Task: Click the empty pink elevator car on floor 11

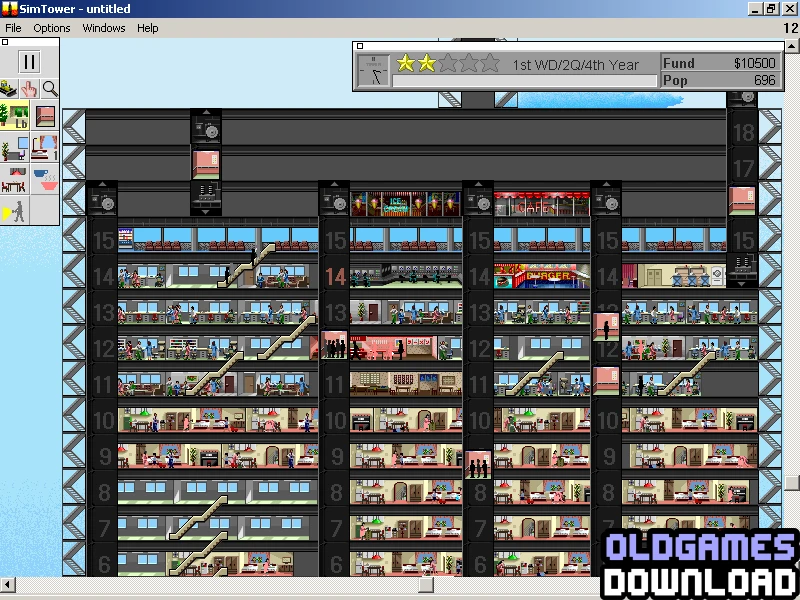Action: [x=606, y=381]
